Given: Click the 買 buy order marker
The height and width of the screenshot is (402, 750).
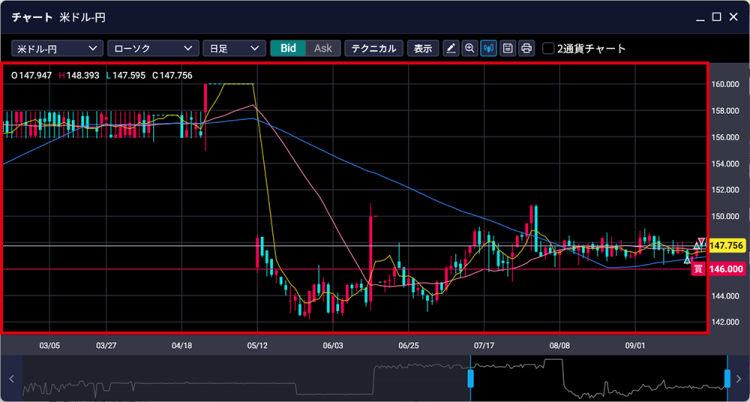Looking at the screenshot, I should click(699, 269).
